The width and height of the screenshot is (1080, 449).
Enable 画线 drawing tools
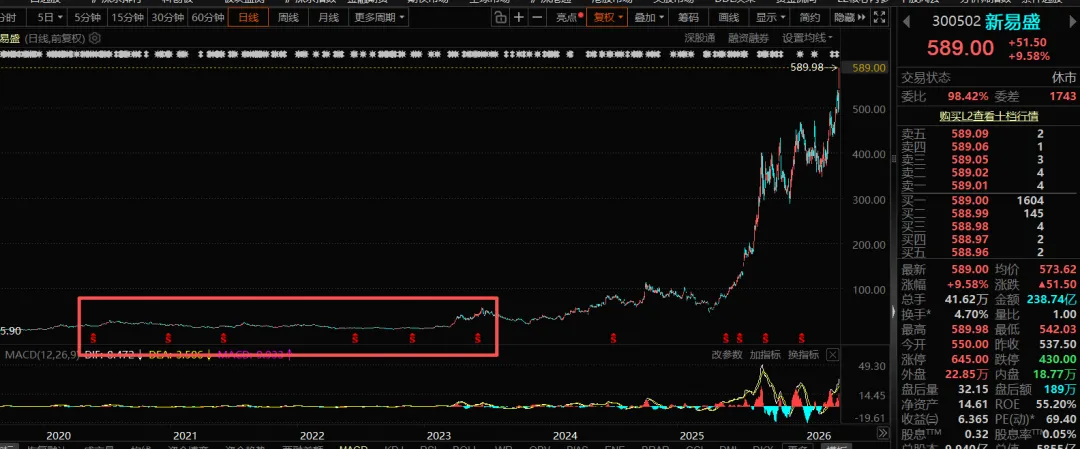pos(729,17)
